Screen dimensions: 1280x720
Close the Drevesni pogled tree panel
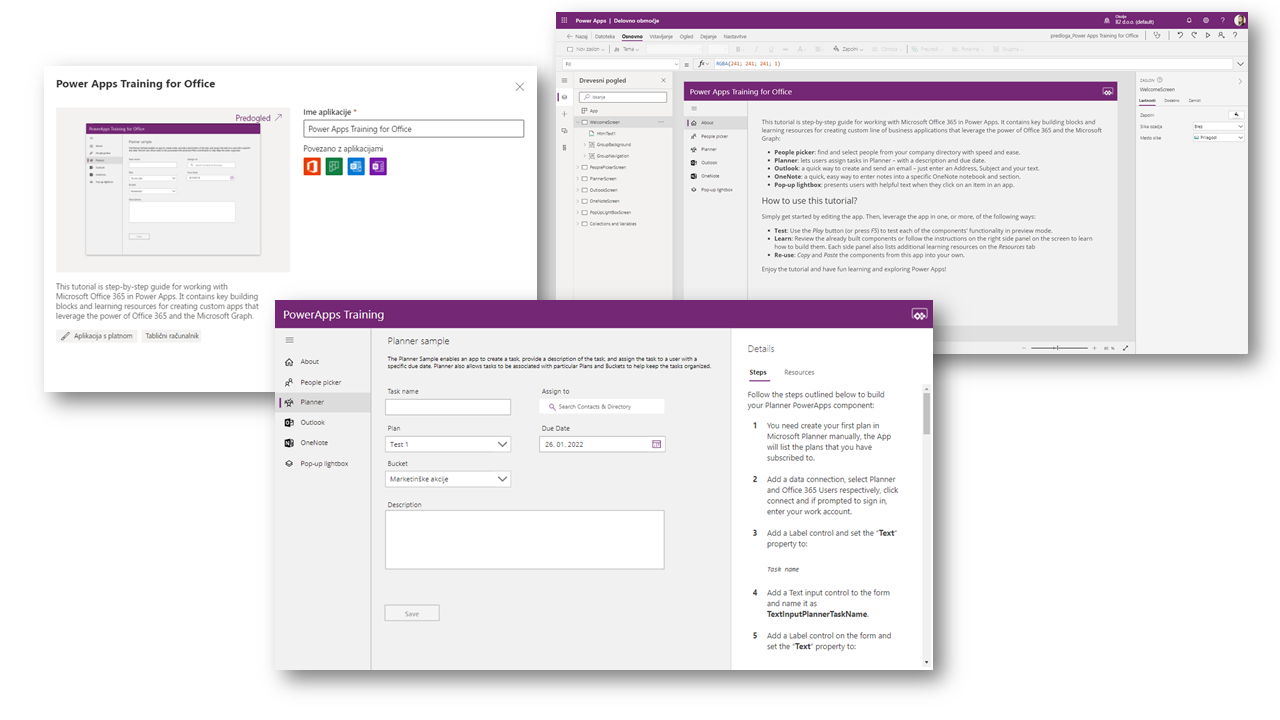(664, 80)
